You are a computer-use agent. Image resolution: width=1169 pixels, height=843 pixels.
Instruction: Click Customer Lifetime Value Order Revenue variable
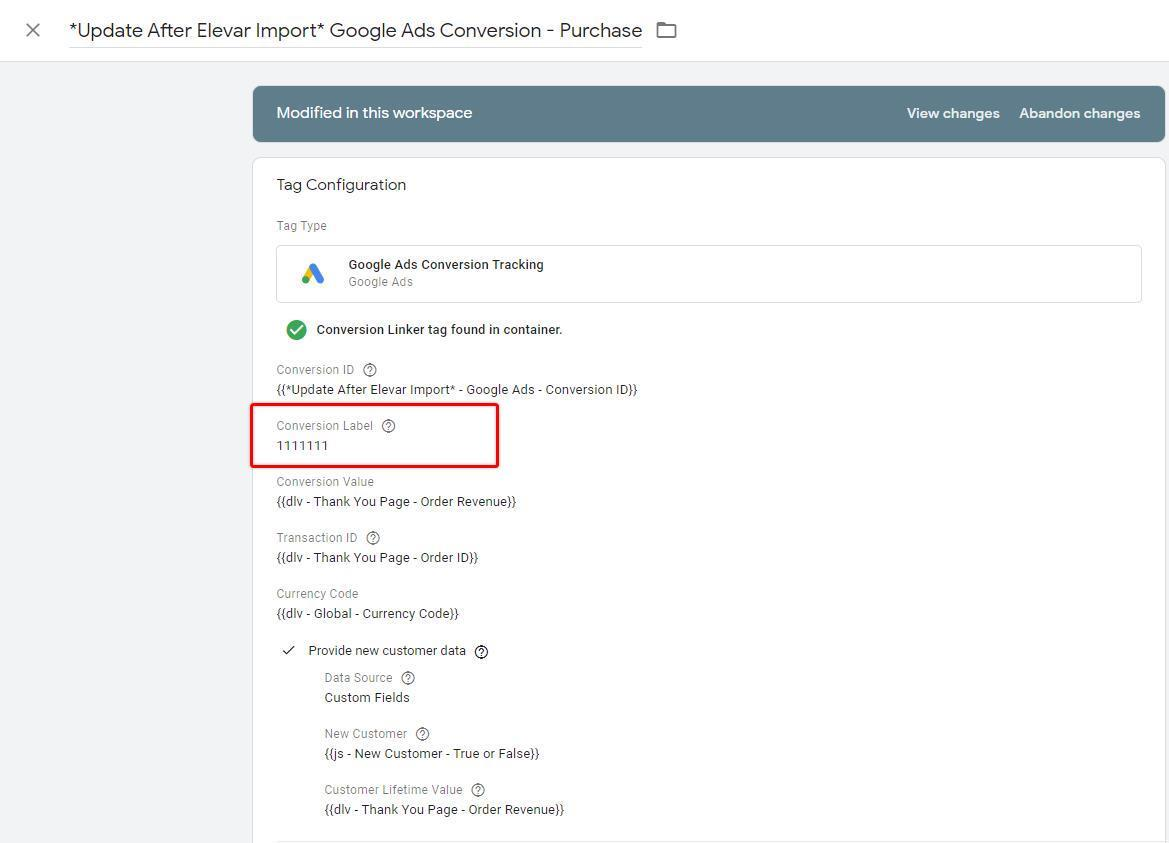pos(444,809)
